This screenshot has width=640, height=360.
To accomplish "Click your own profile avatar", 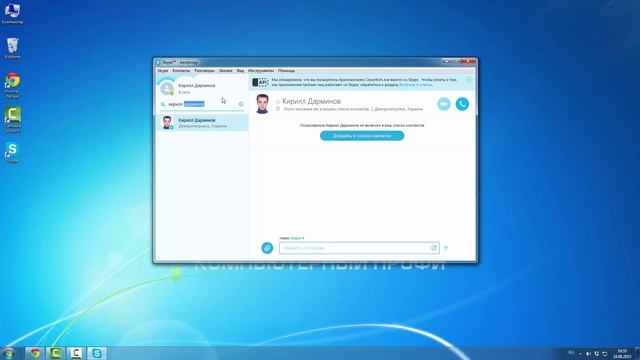I will [x=167, y=88].
